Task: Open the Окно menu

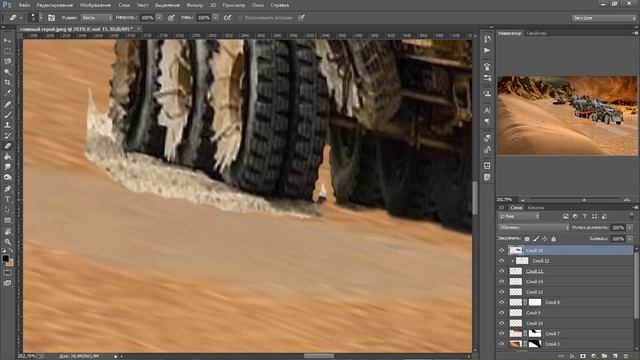Action: click(258, 5)
